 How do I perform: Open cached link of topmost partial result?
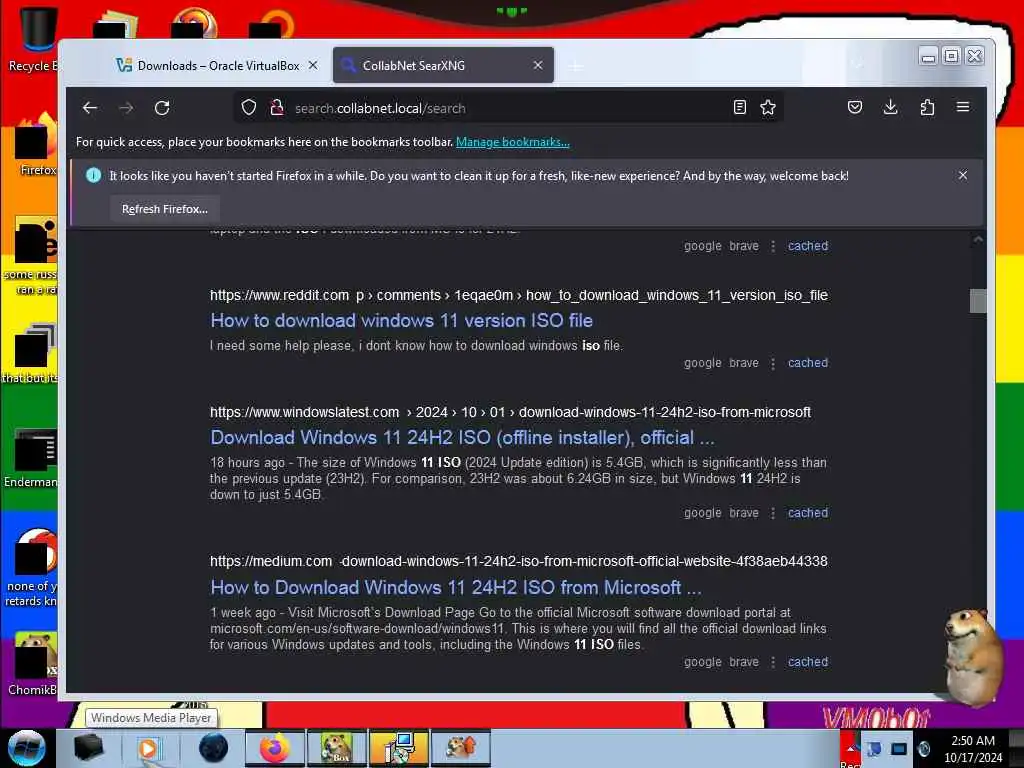(x=808, y=246)
